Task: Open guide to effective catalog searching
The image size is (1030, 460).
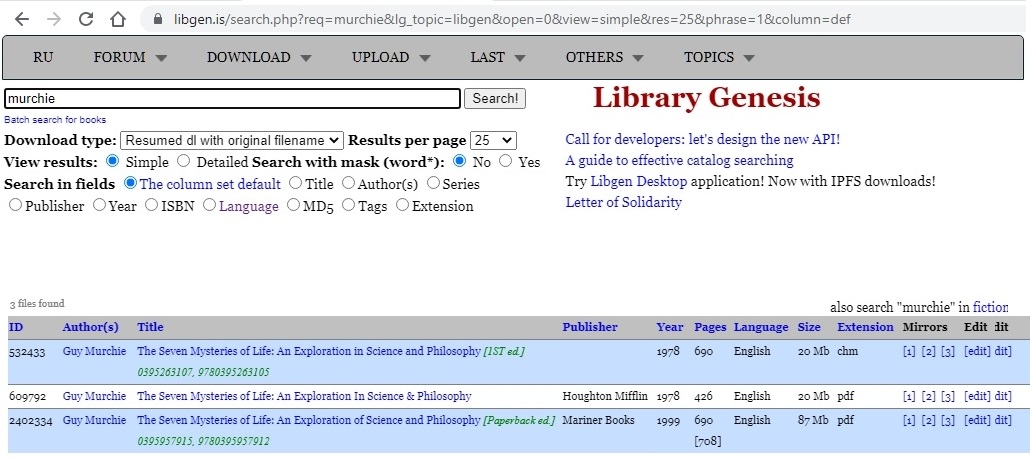Action: pos(679,160)
